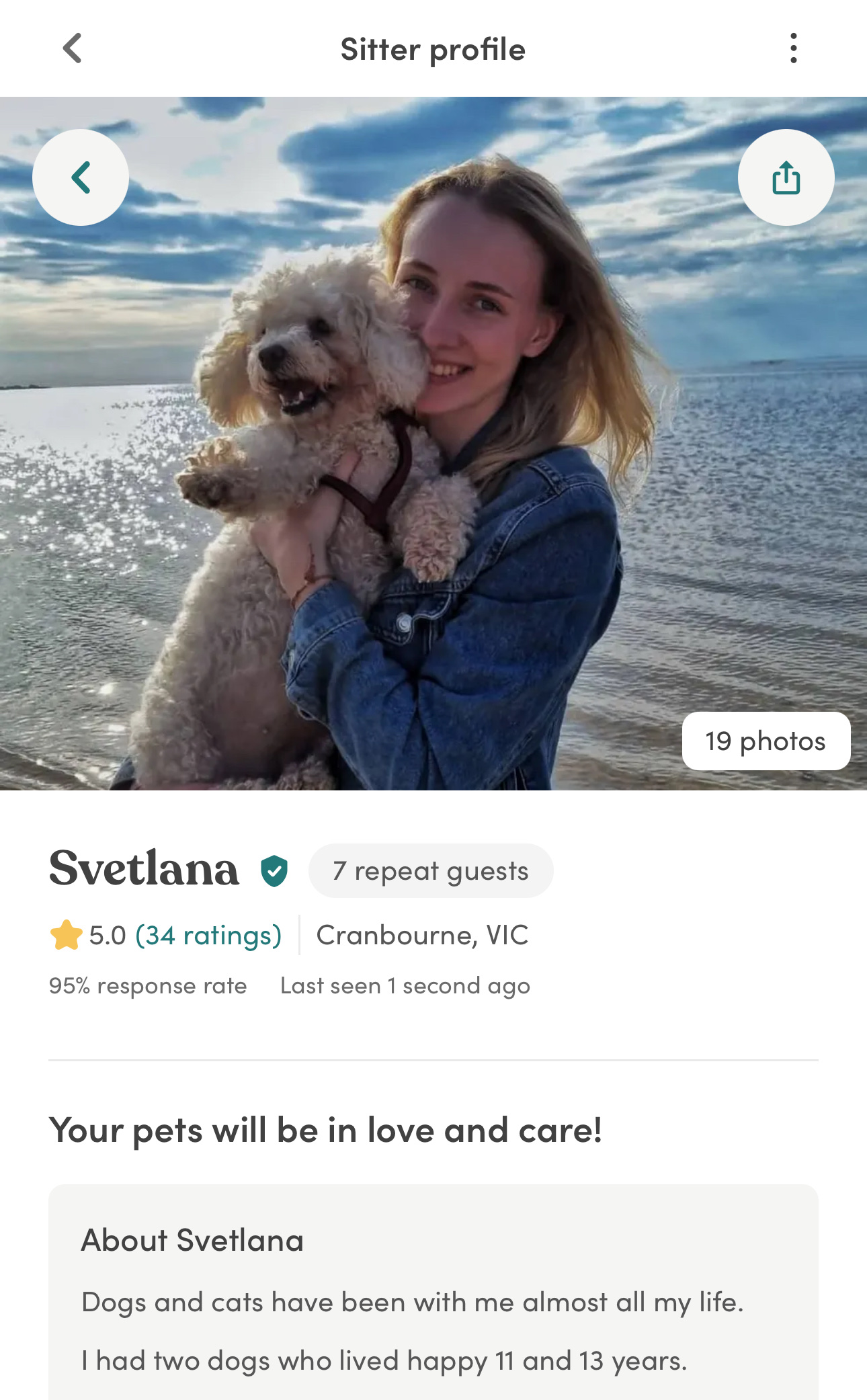867x1400 pixels.
Task: Tap the sentence about two dogs living 11 and 13 years
Action: 384,1360
